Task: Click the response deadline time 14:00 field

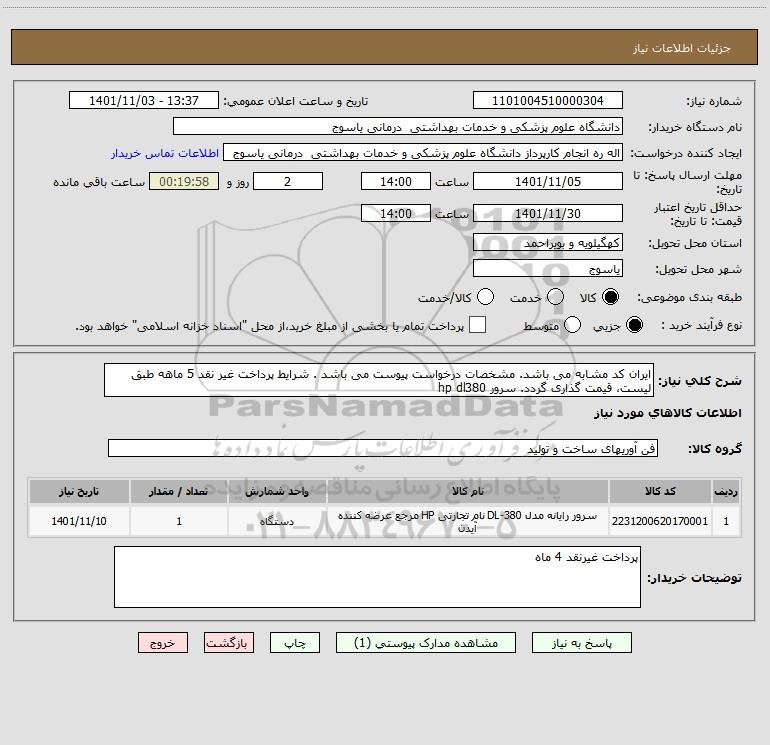Action: click(396, 181)
